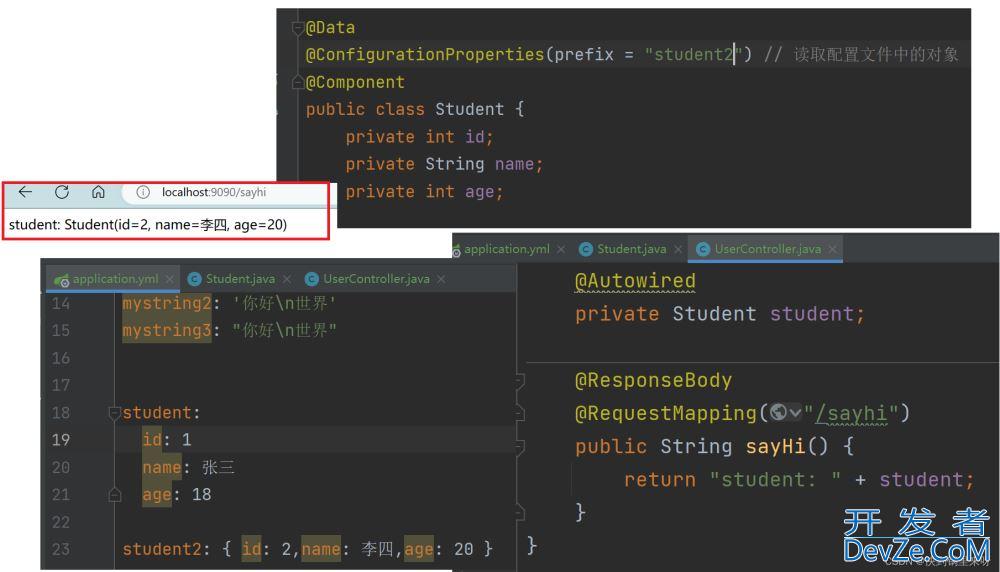This screenshot has width=1000, height=572.
Task: Close Student.java tab in left editor
Action: (x=287, y=279)
